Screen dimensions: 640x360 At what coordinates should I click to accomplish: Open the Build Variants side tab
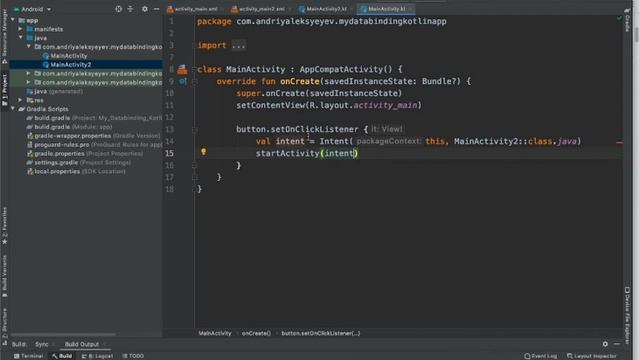click(x=4, y=276)
